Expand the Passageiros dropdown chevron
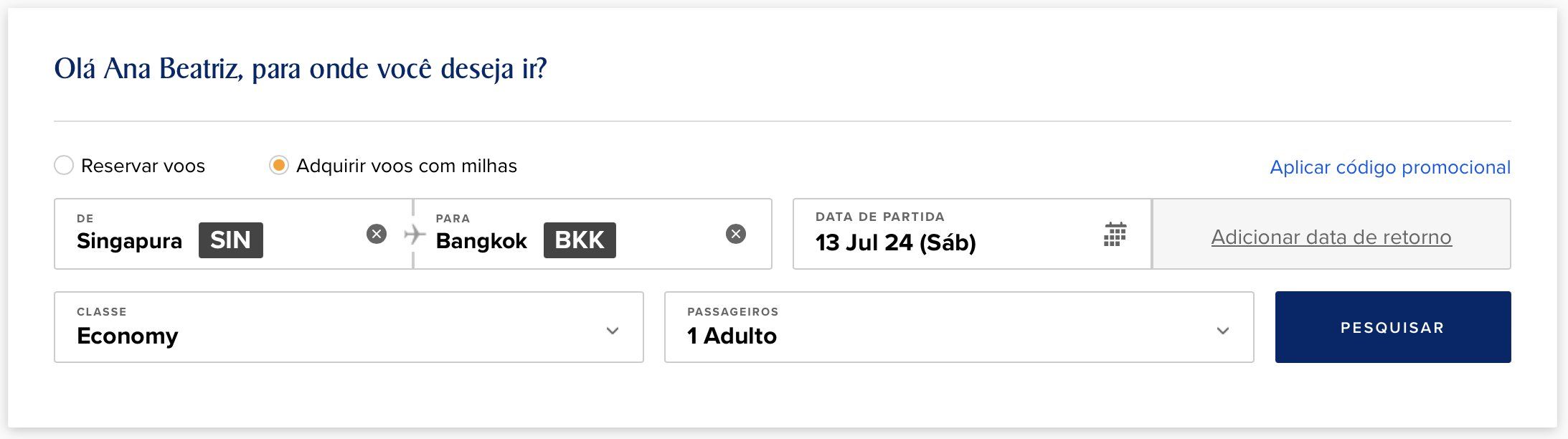Viewport: 1568px width, 439px height. 1223,331
